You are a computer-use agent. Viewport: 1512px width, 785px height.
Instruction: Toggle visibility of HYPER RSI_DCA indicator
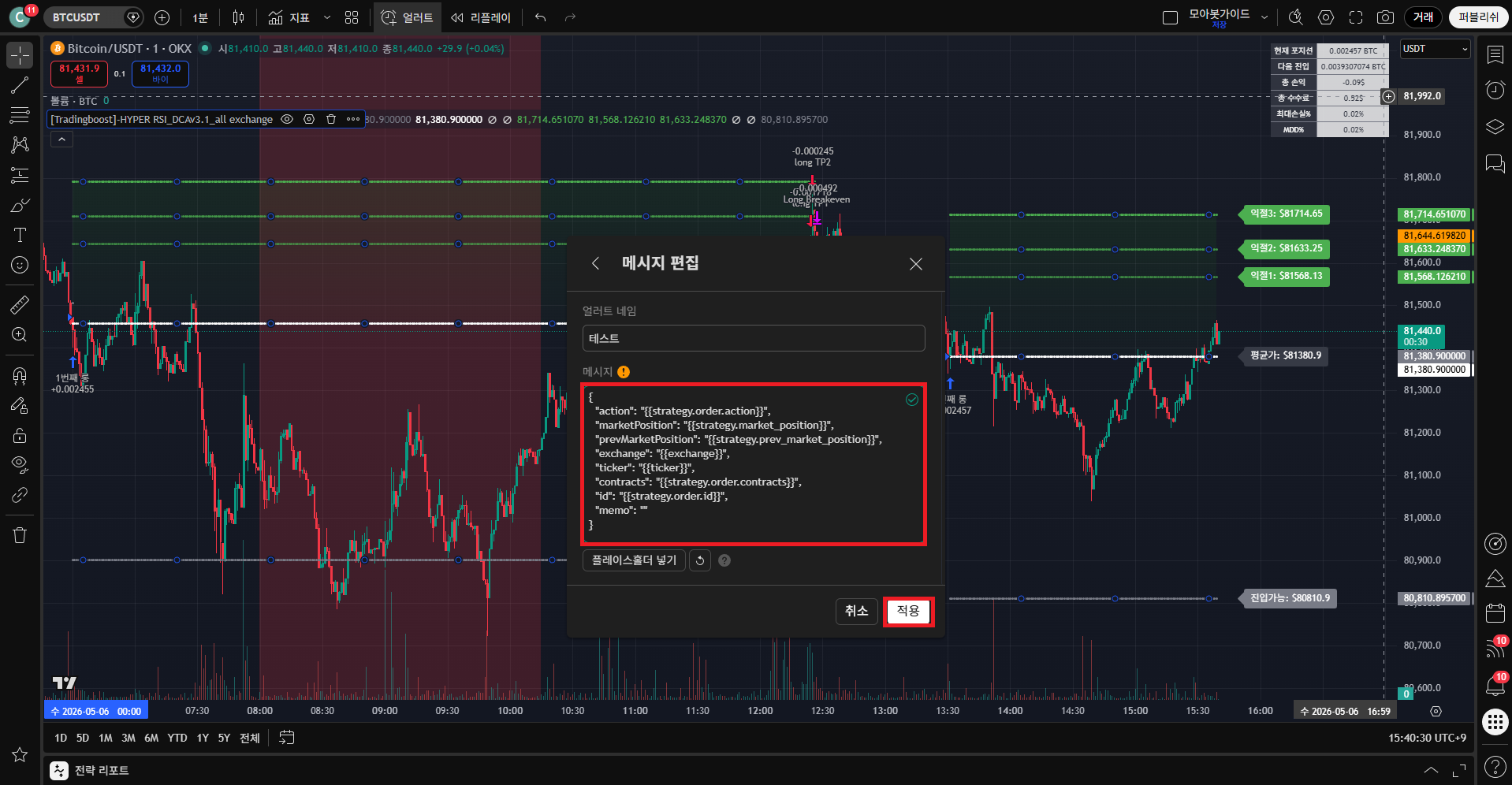tap(287, 119)
